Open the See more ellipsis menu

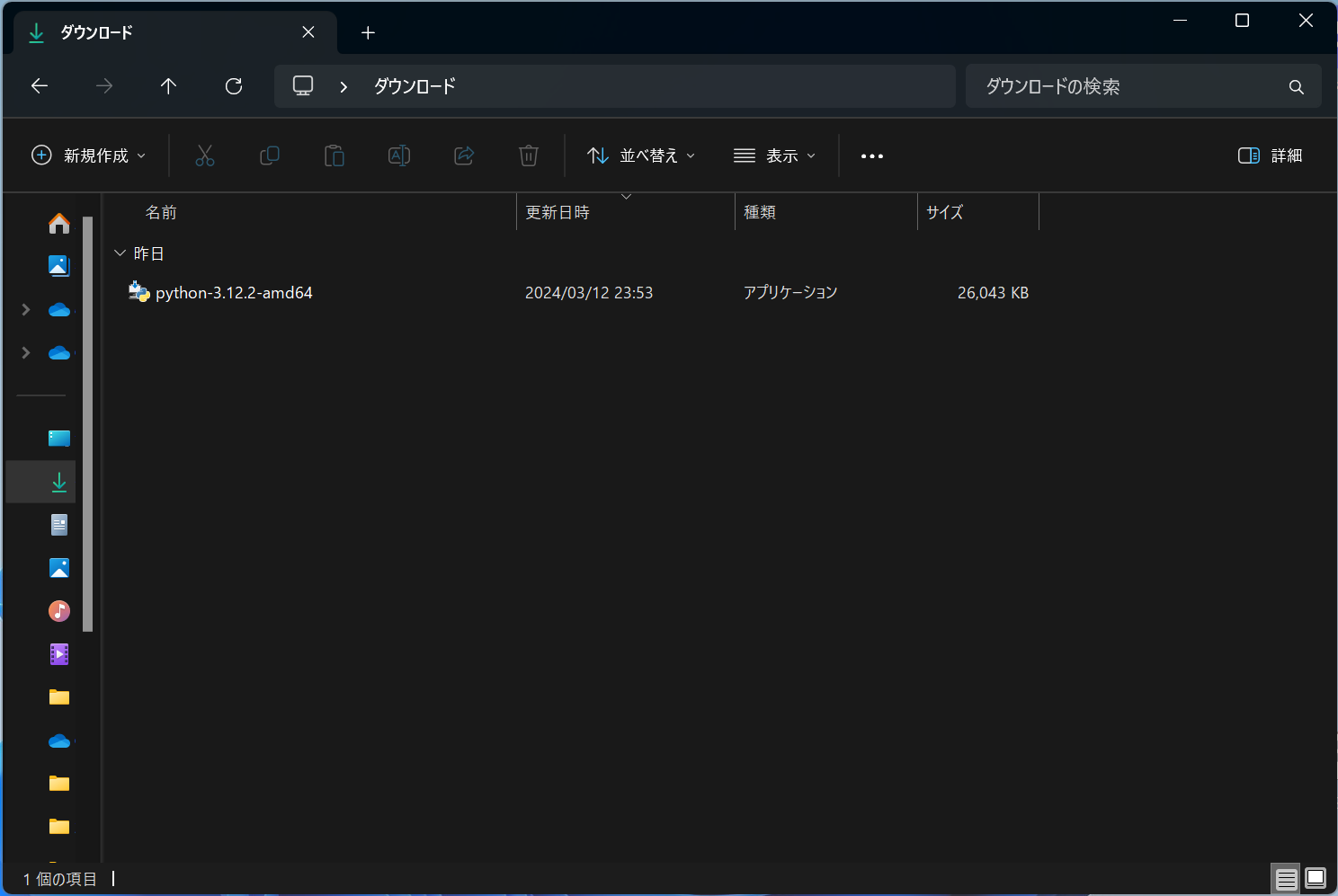point(871,155)
